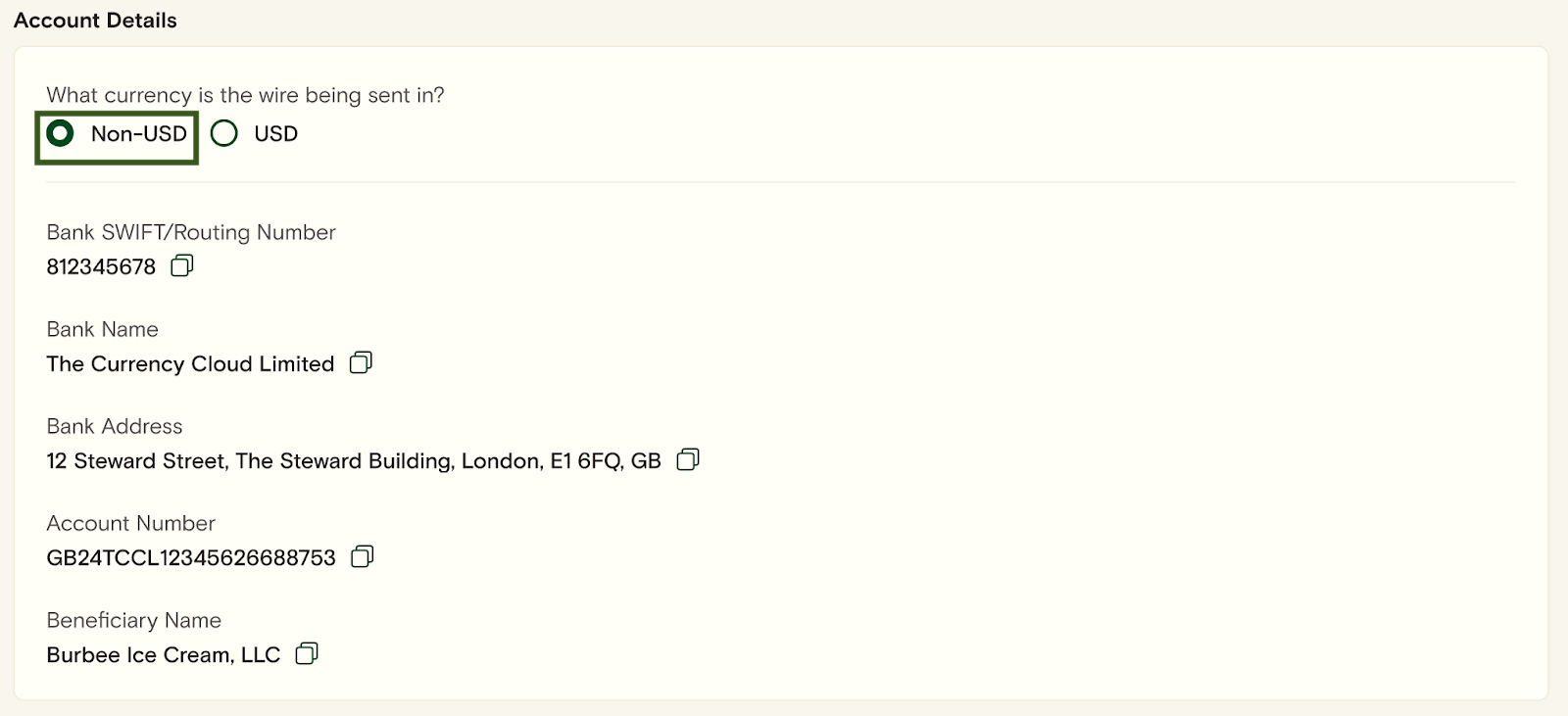Screen dimensions: 1568x716
Task: Copy the Account Number
Action: (x=363, y=556)
